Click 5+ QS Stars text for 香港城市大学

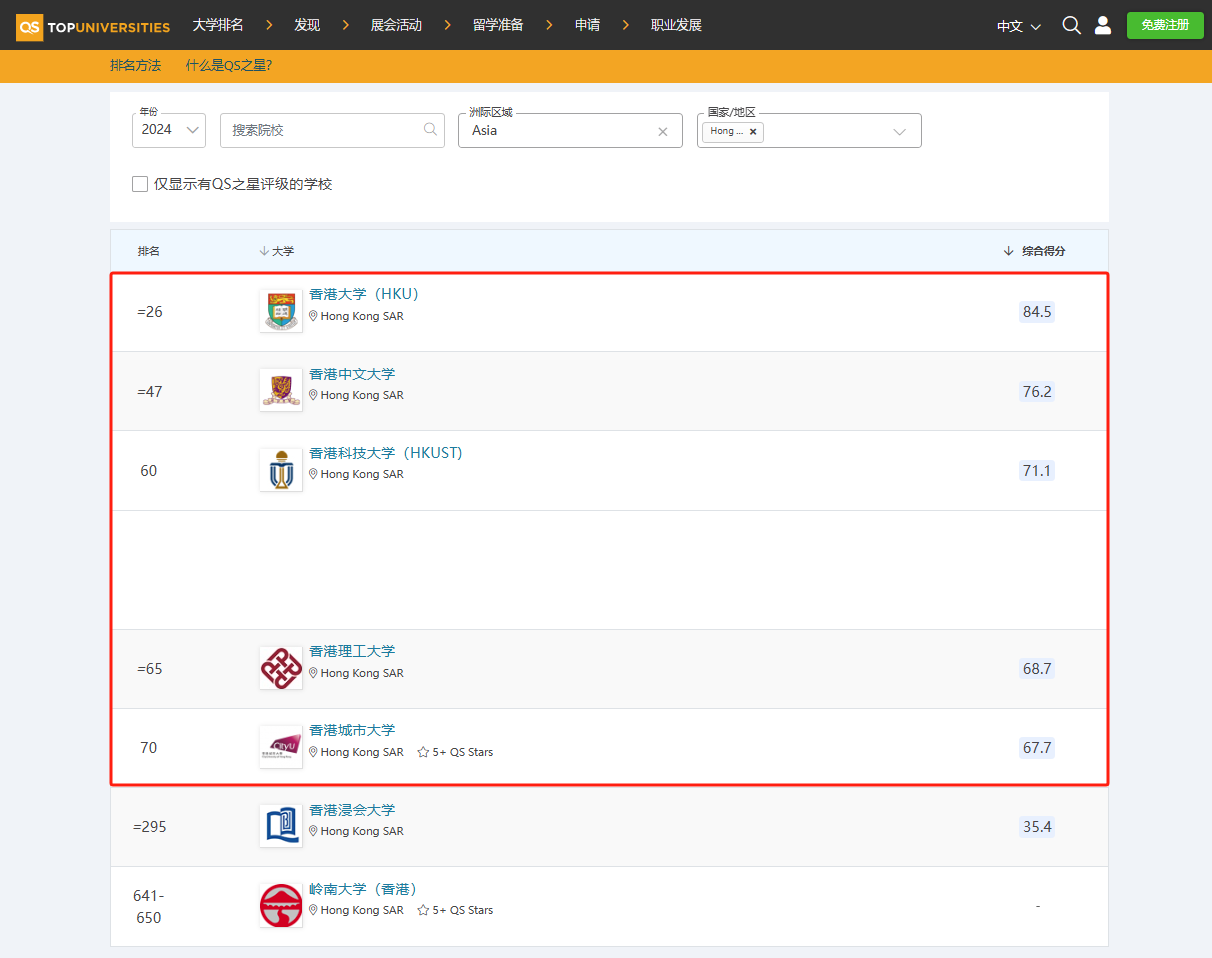tap(463, 752)
